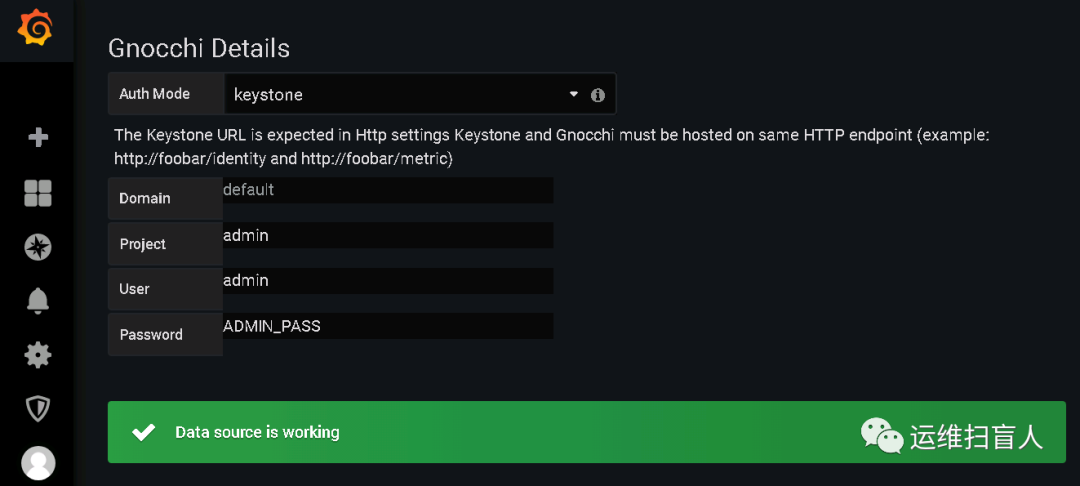Click the Gnocchi Details heading

[x=199, y=47]
